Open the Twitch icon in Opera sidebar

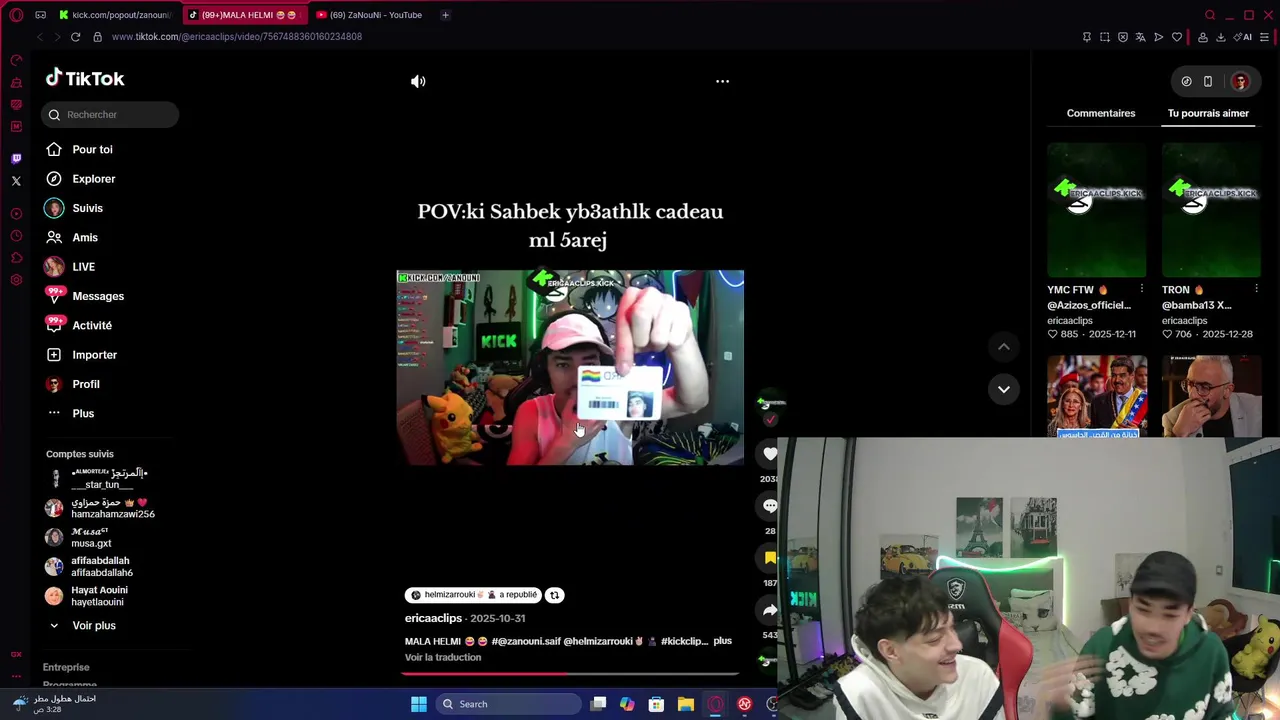(16, 159)
